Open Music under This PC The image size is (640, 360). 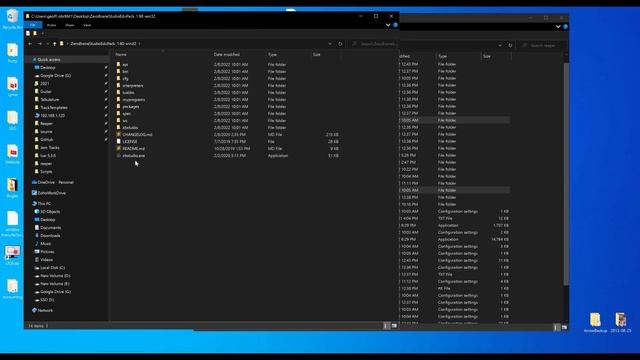tap(45, 244)
